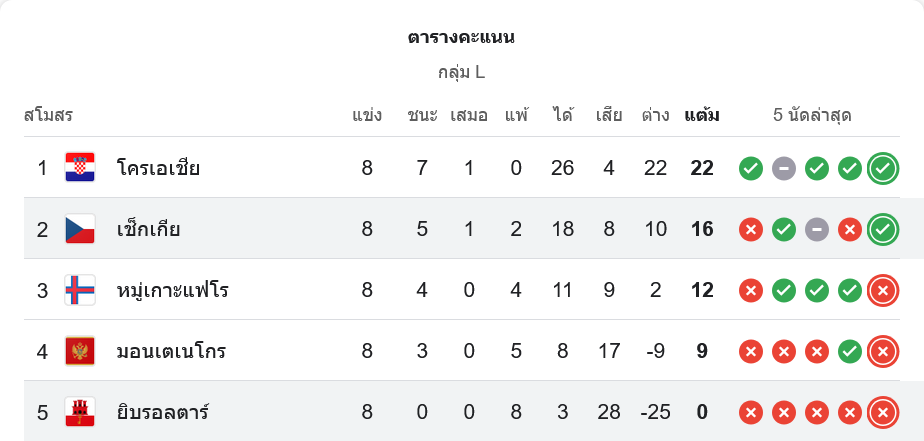This screenshot has width=924, height=441.
Task: Click Montenegro's latest circled loss icon
Action: pyautogui.click(x=882, y=352)
